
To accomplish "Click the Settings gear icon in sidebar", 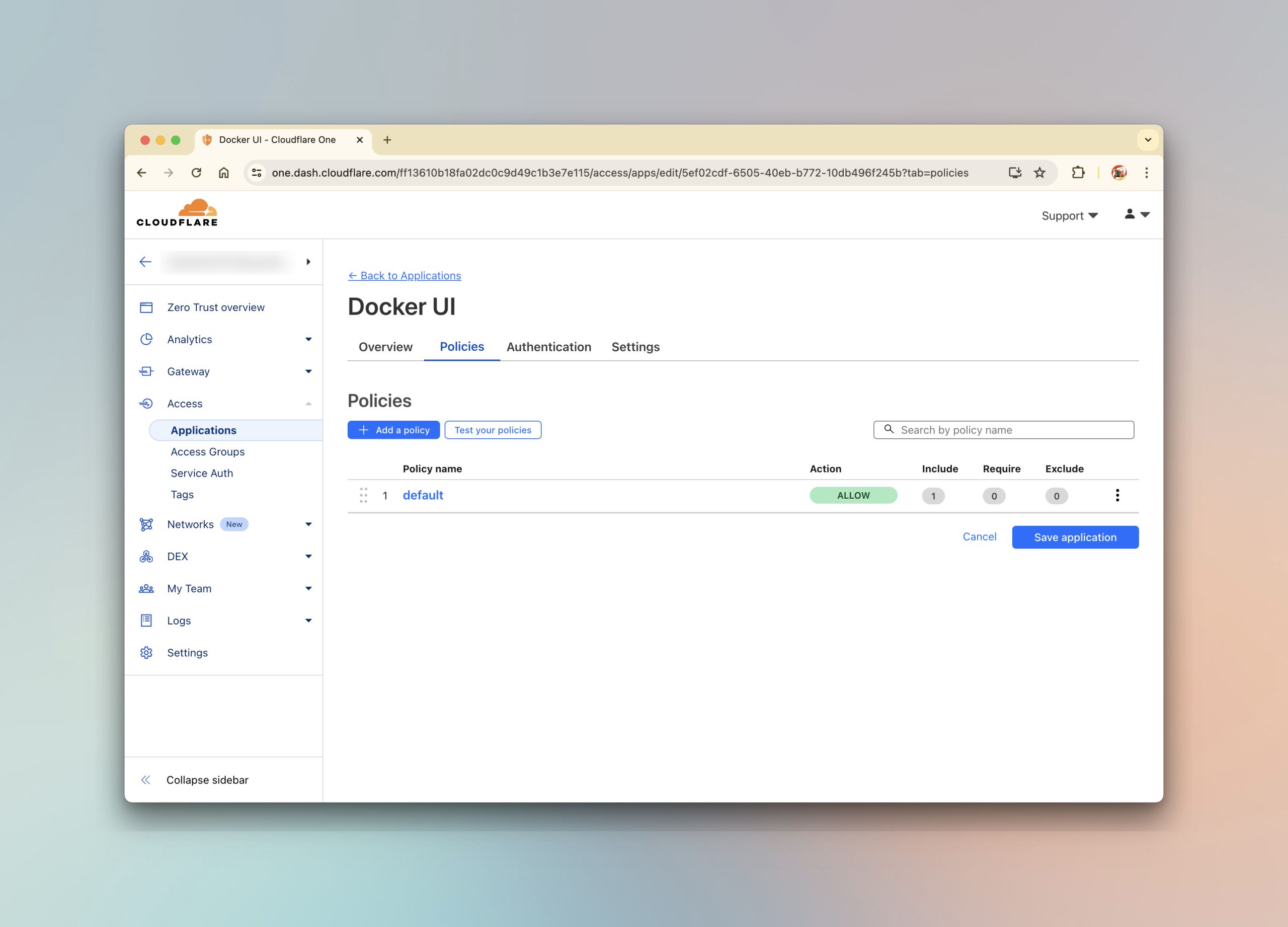I will 146,653.
